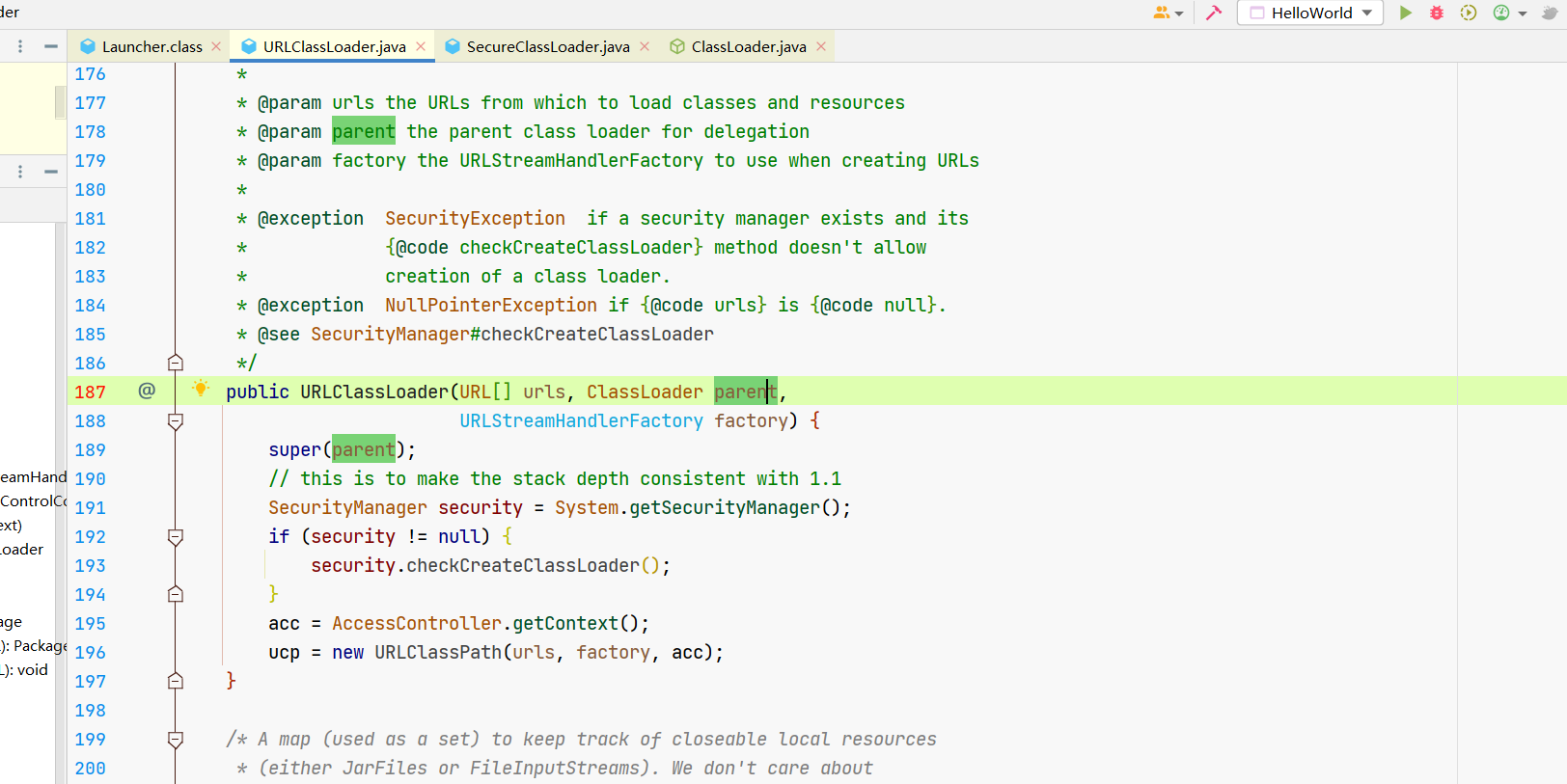Close the ClassLoader.java tab
The image size is (1567, 784).
click(x=821, y=46)
